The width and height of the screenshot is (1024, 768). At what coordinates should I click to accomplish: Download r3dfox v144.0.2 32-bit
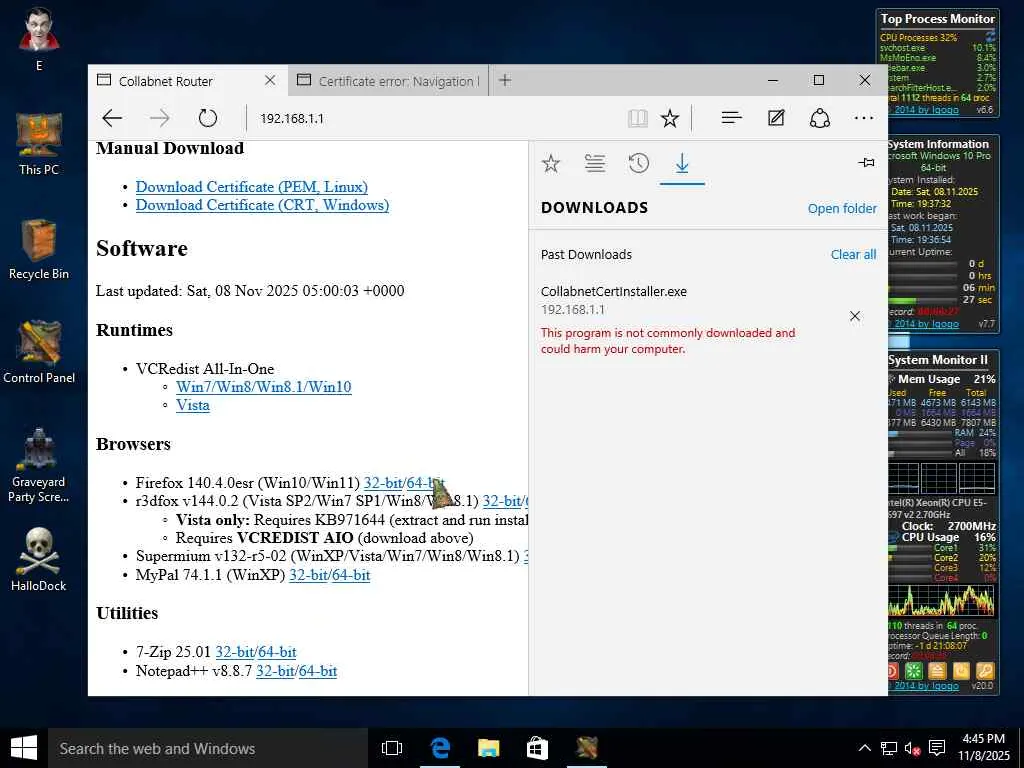(x=502, y=502)
